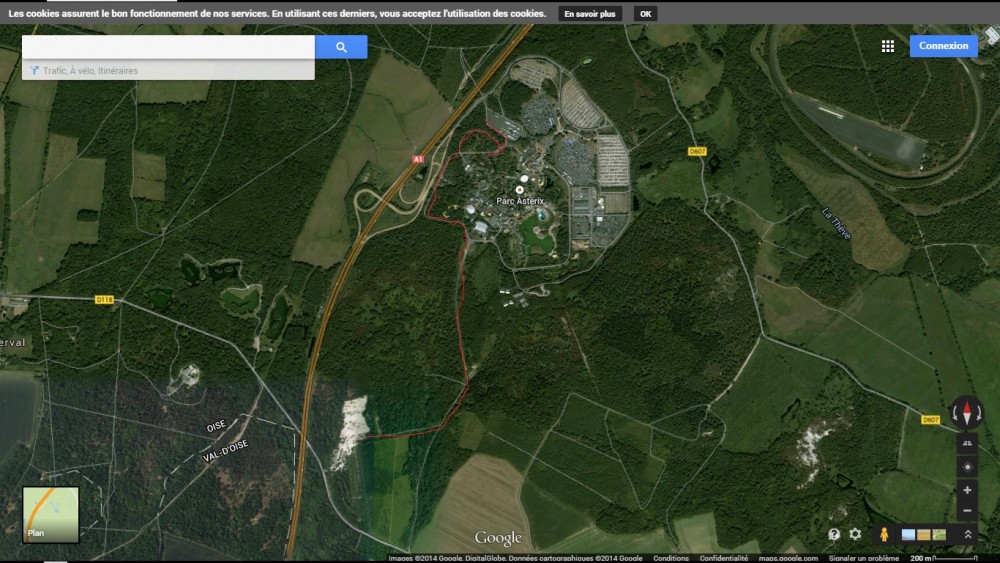Image resolution: width=1000 pixels, height=563 pixels.
Task: Open the green map photo thumbnail
Action: 939,534
